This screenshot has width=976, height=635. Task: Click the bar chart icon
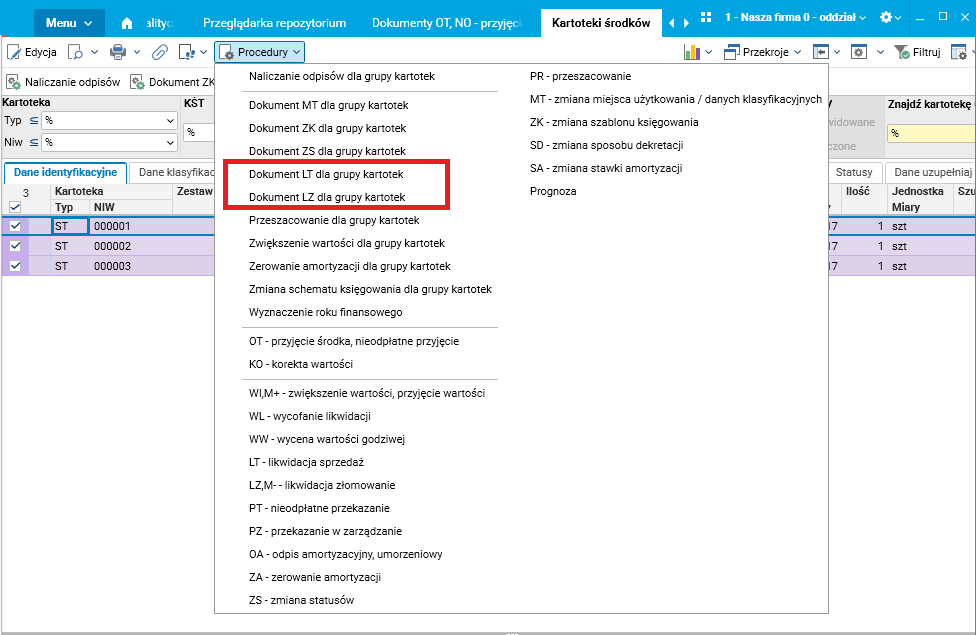[692, 52]
